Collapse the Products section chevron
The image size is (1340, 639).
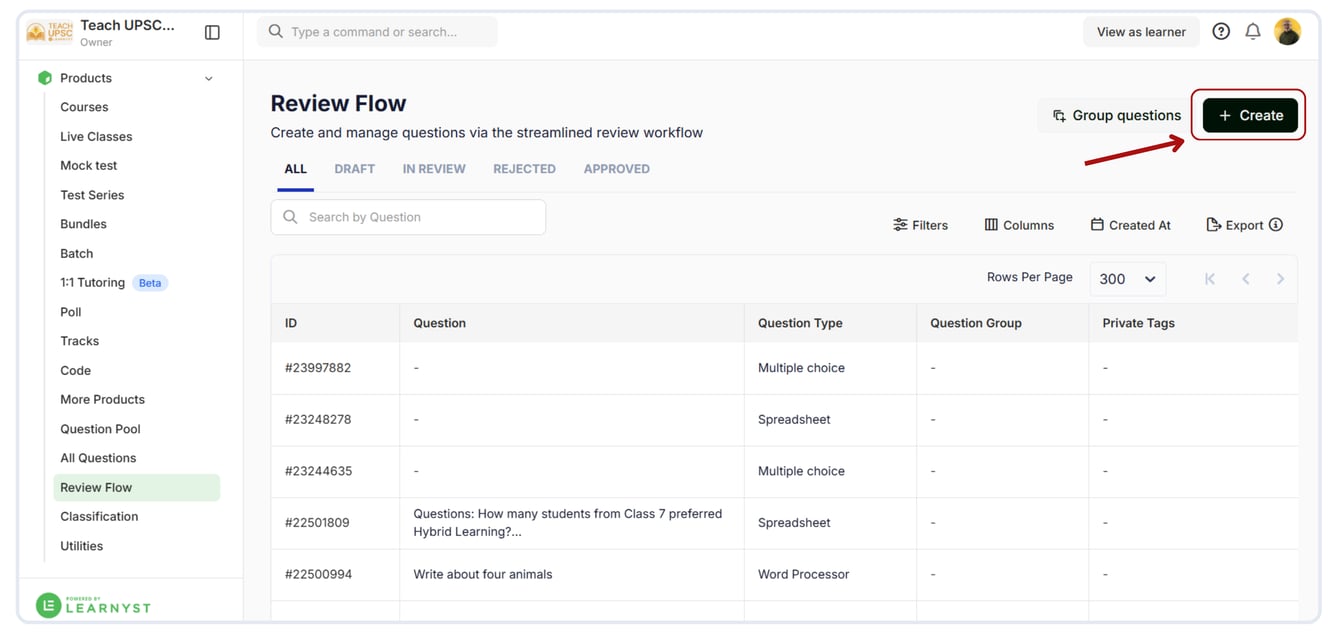[209, 78]
